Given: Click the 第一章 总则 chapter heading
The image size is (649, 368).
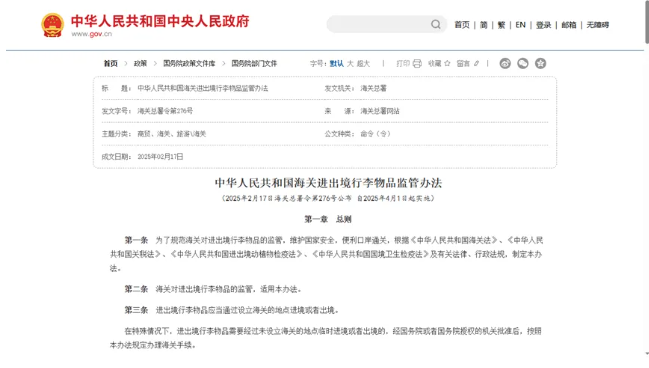Looking at the screenshot, I should [328, 219].
